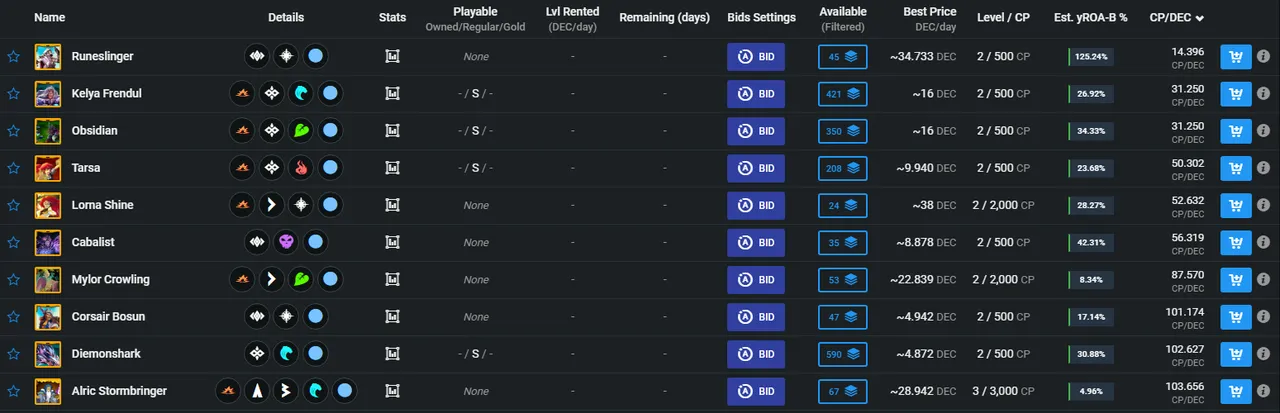Screen dimensions: 1280x413
Task: Sort by the CP/DEC column arrow
Action: [1200, 18]
